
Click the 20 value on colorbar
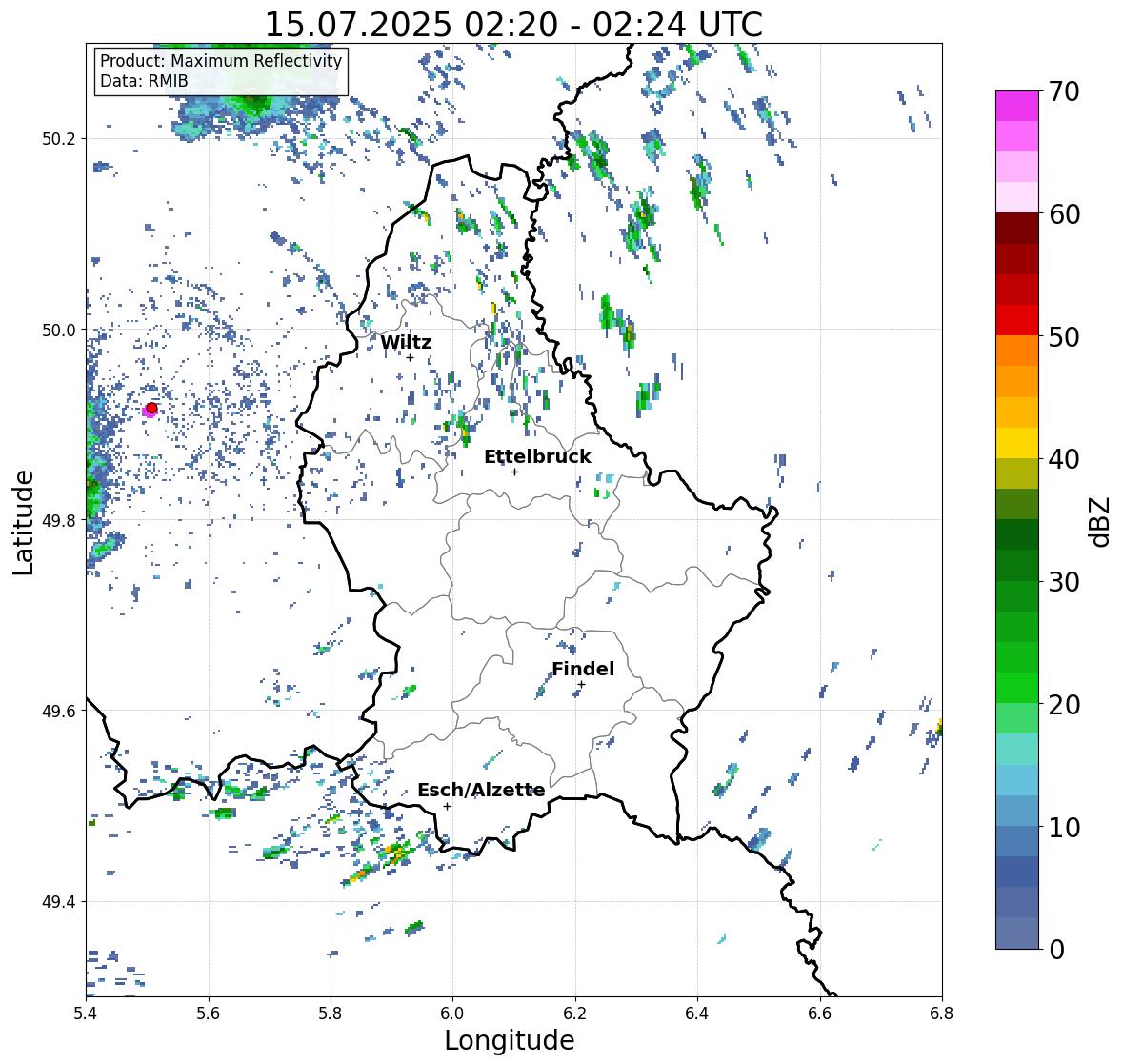pos(1063,705)
